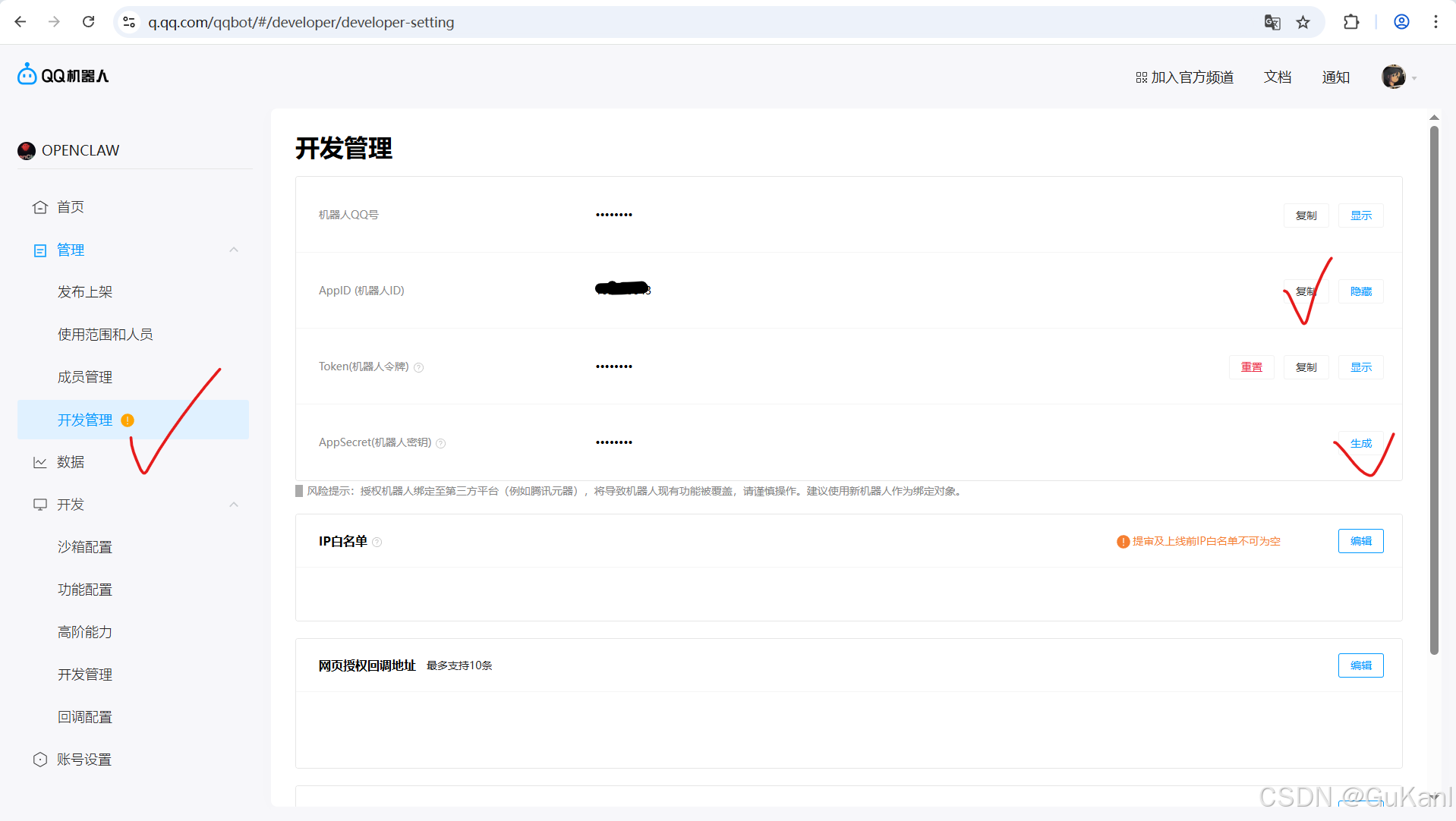The width and height of the screenshot is (1456, 821).
Task: Hide the AppID value
Action: pos(1360,291)
